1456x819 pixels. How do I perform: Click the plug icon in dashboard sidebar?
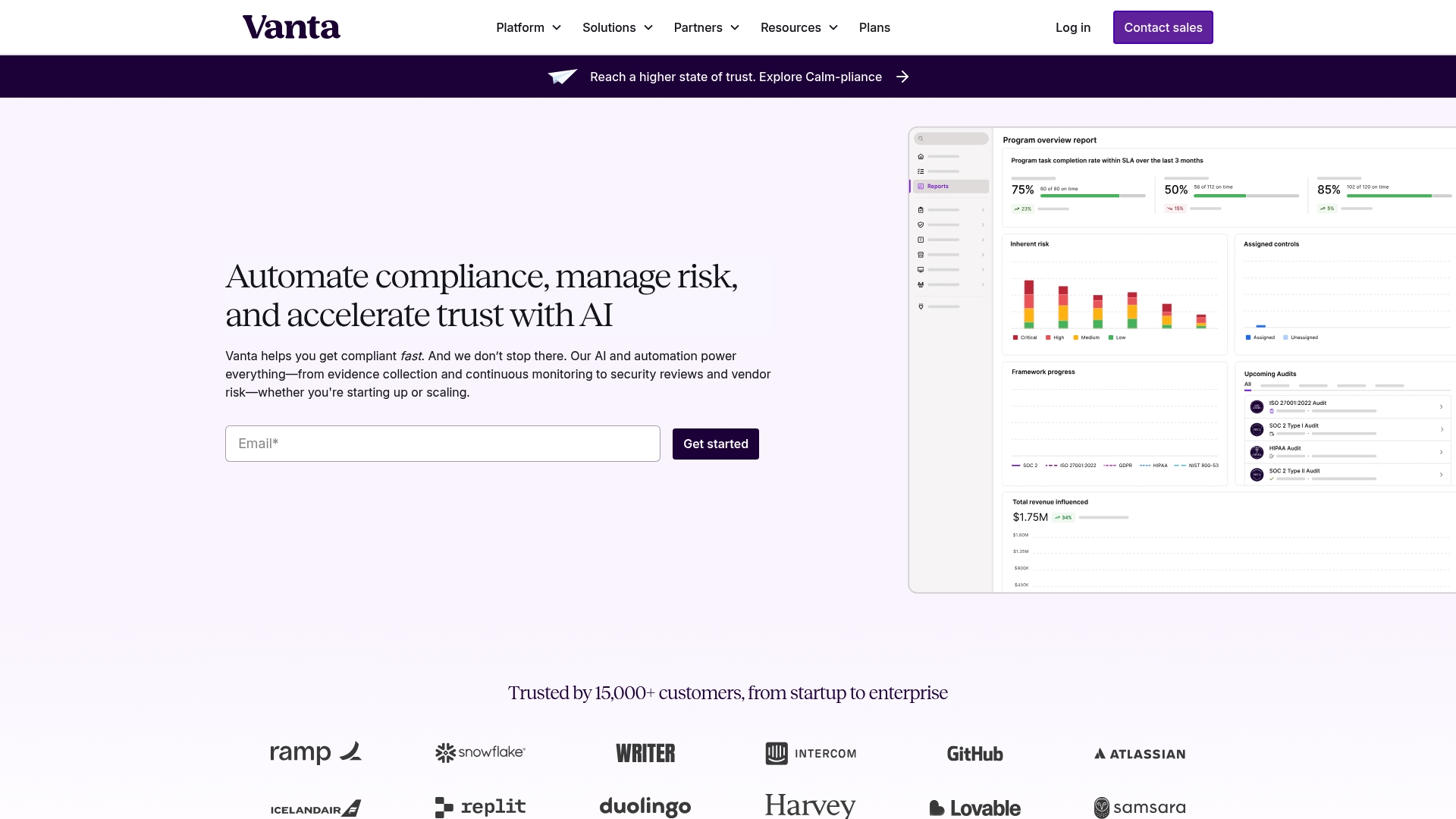point(921,306)
